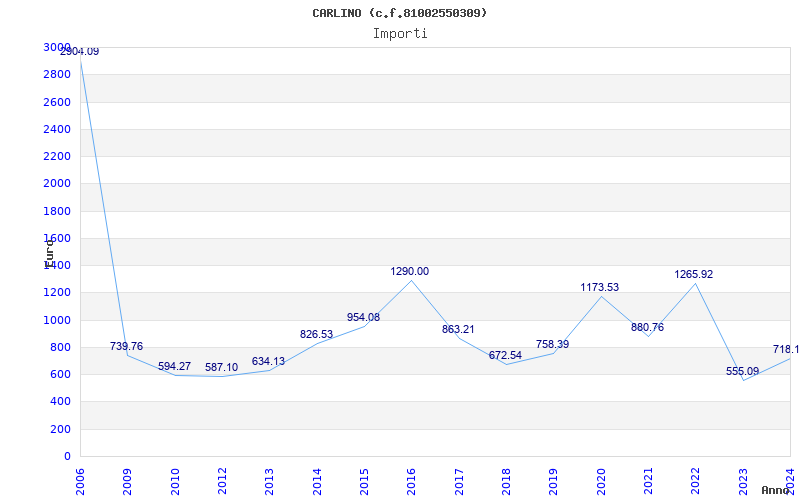Click data label 594.27
Screen dimensions: 800x500
174,366
